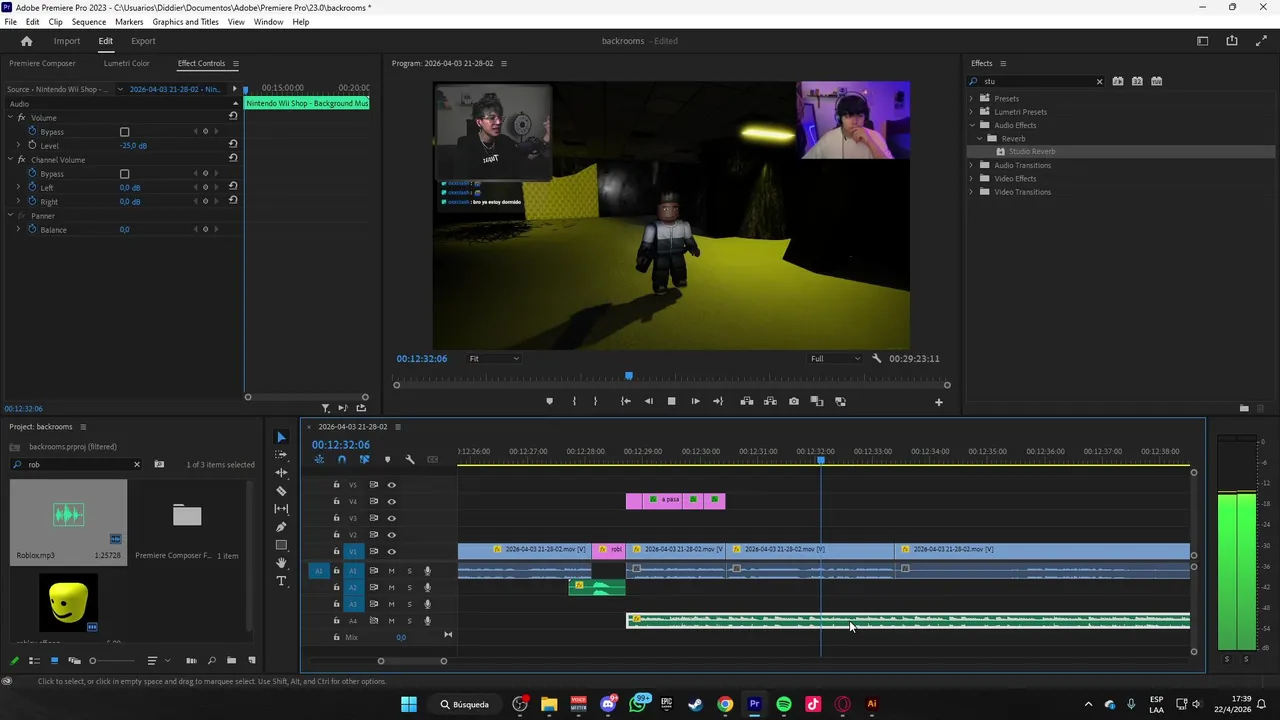Hide video track V4 with its eye
The height and width of the screenshot is (720, 1280).
click(x=392, y=502)
